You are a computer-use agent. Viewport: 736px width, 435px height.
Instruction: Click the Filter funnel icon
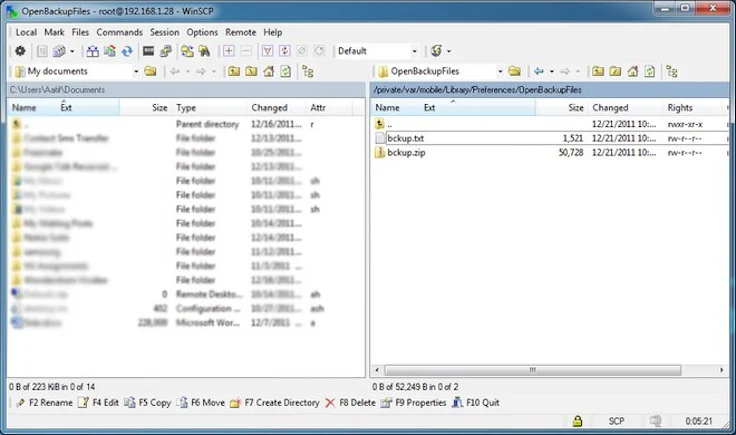click(268, 51)
